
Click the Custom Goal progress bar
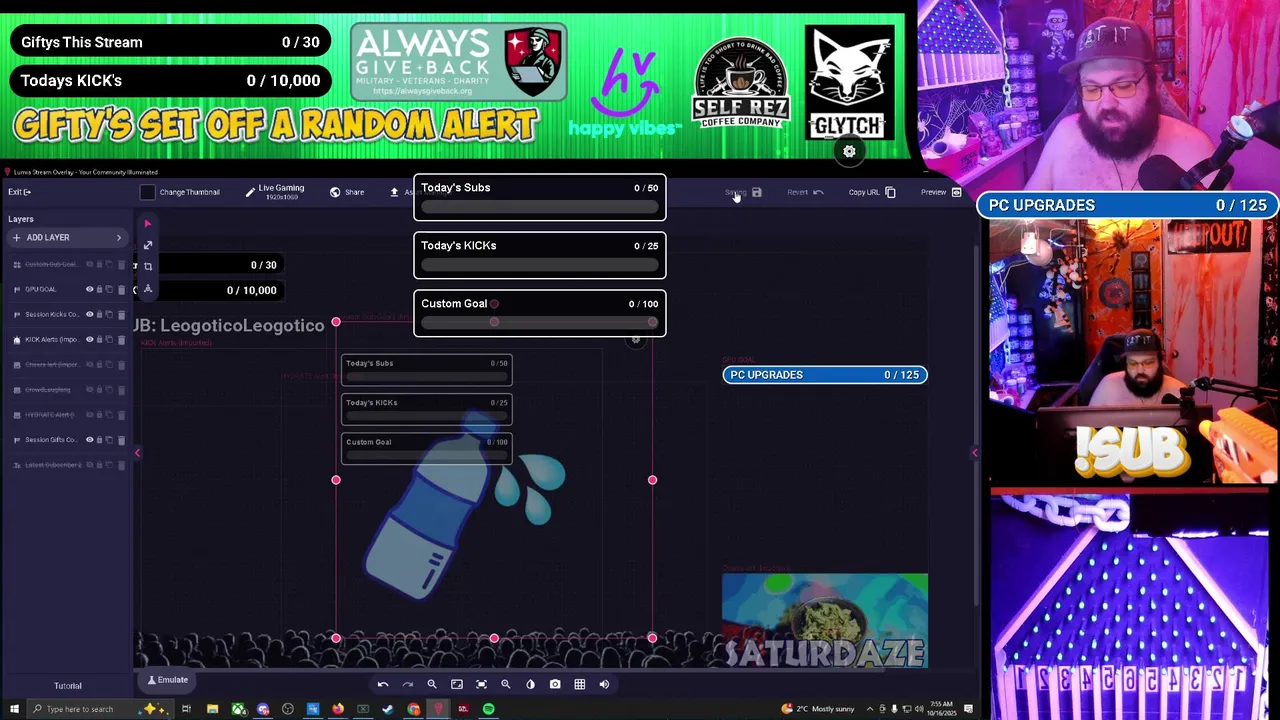point(540,322)
